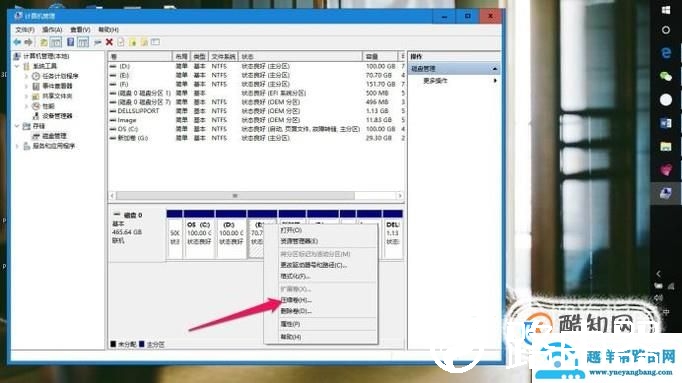The width and height of the screenshot is (682, 383).
Task: Click the 文件系统 column header
Action: [224, 57]
